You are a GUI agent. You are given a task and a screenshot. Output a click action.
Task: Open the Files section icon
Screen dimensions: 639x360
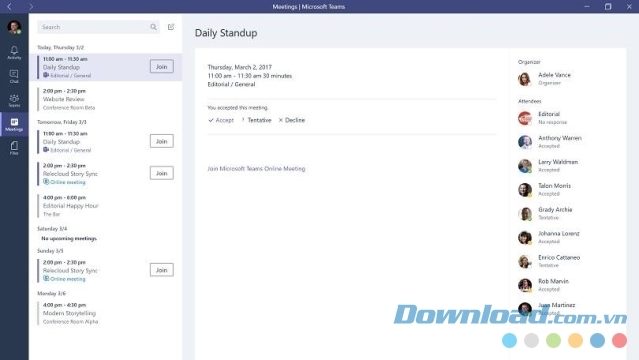click(14, 148)
